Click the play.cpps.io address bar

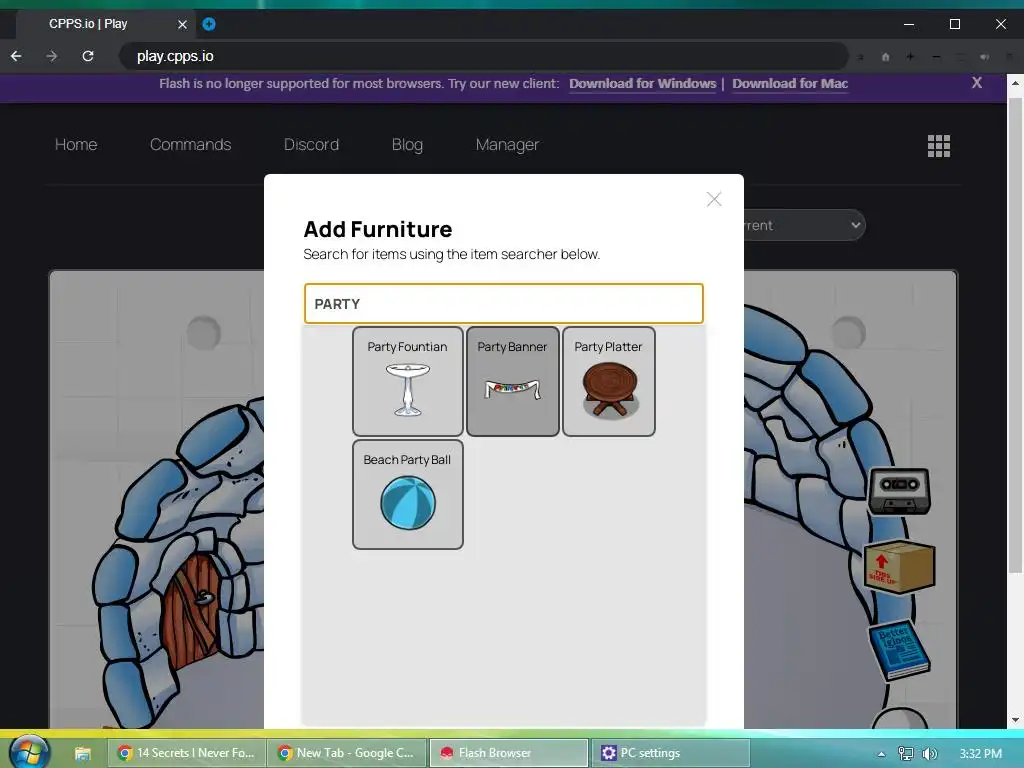(483, 56)
